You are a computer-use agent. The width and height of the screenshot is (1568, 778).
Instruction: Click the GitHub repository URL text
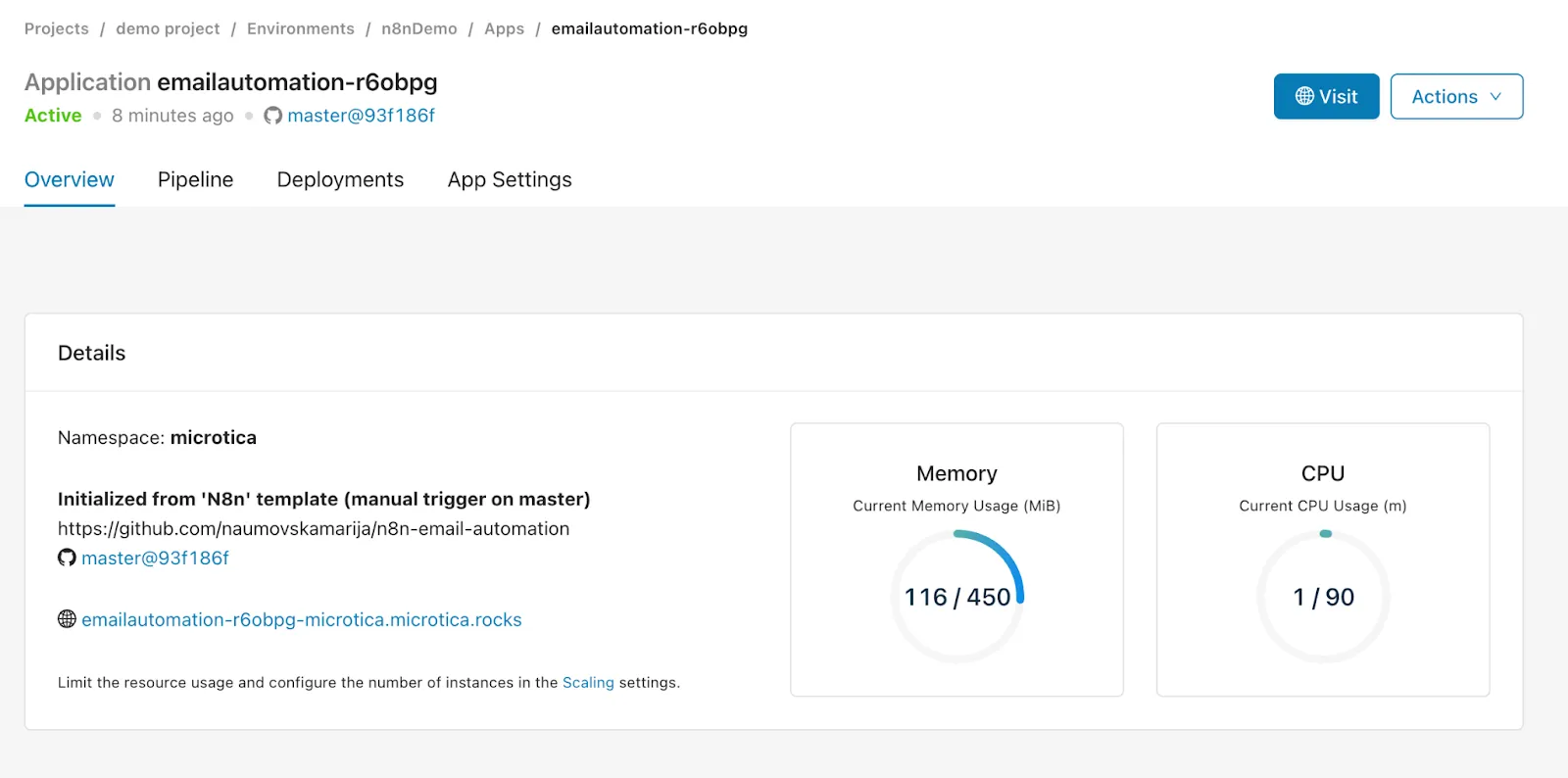coord(314,528)
